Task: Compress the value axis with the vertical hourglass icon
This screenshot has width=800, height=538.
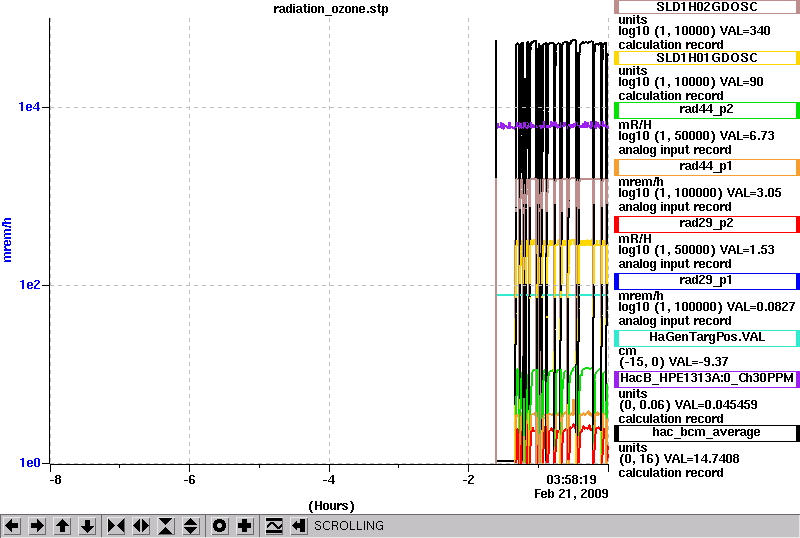Action: (166, 526)
